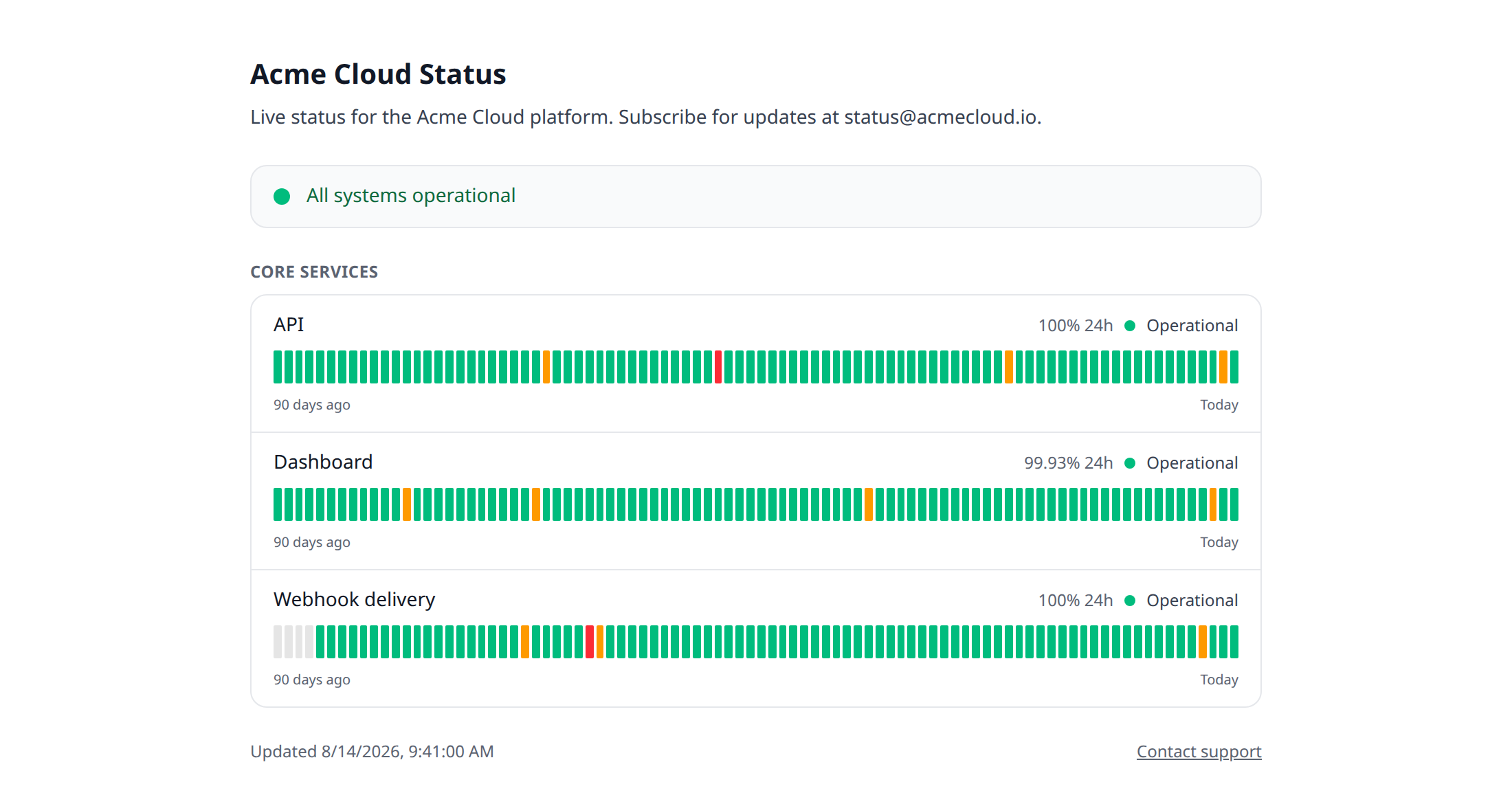Click the API row's green status dot

(1130, 326)
